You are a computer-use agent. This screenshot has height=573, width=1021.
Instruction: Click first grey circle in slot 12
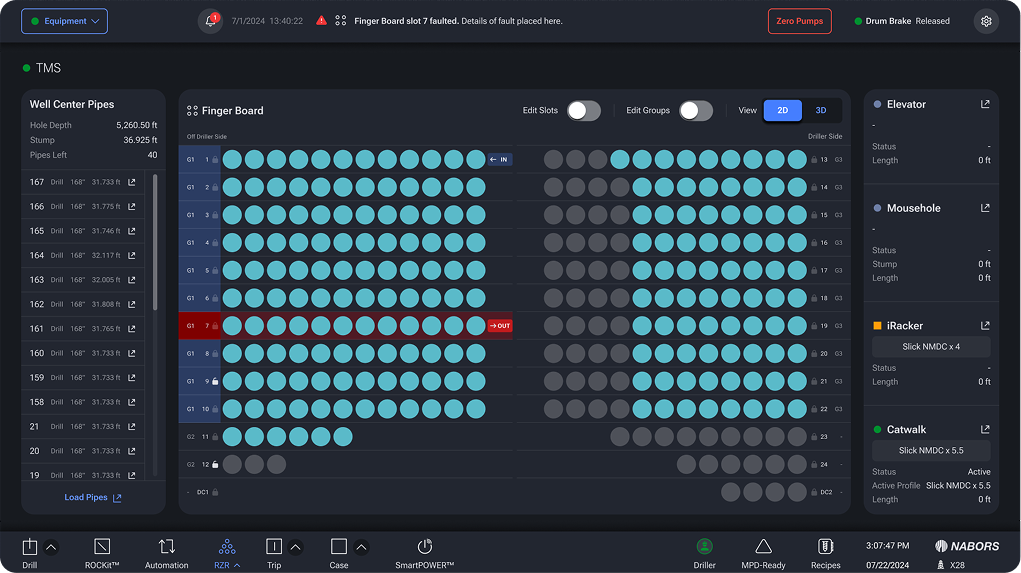coord(232,464)
